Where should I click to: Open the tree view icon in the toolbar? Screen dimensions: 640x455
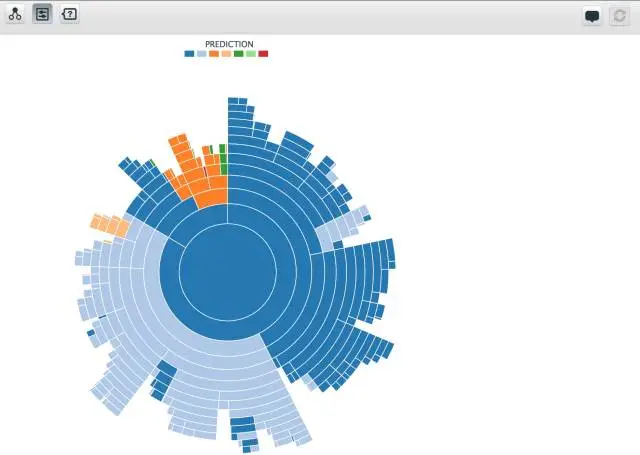(16, 14)
